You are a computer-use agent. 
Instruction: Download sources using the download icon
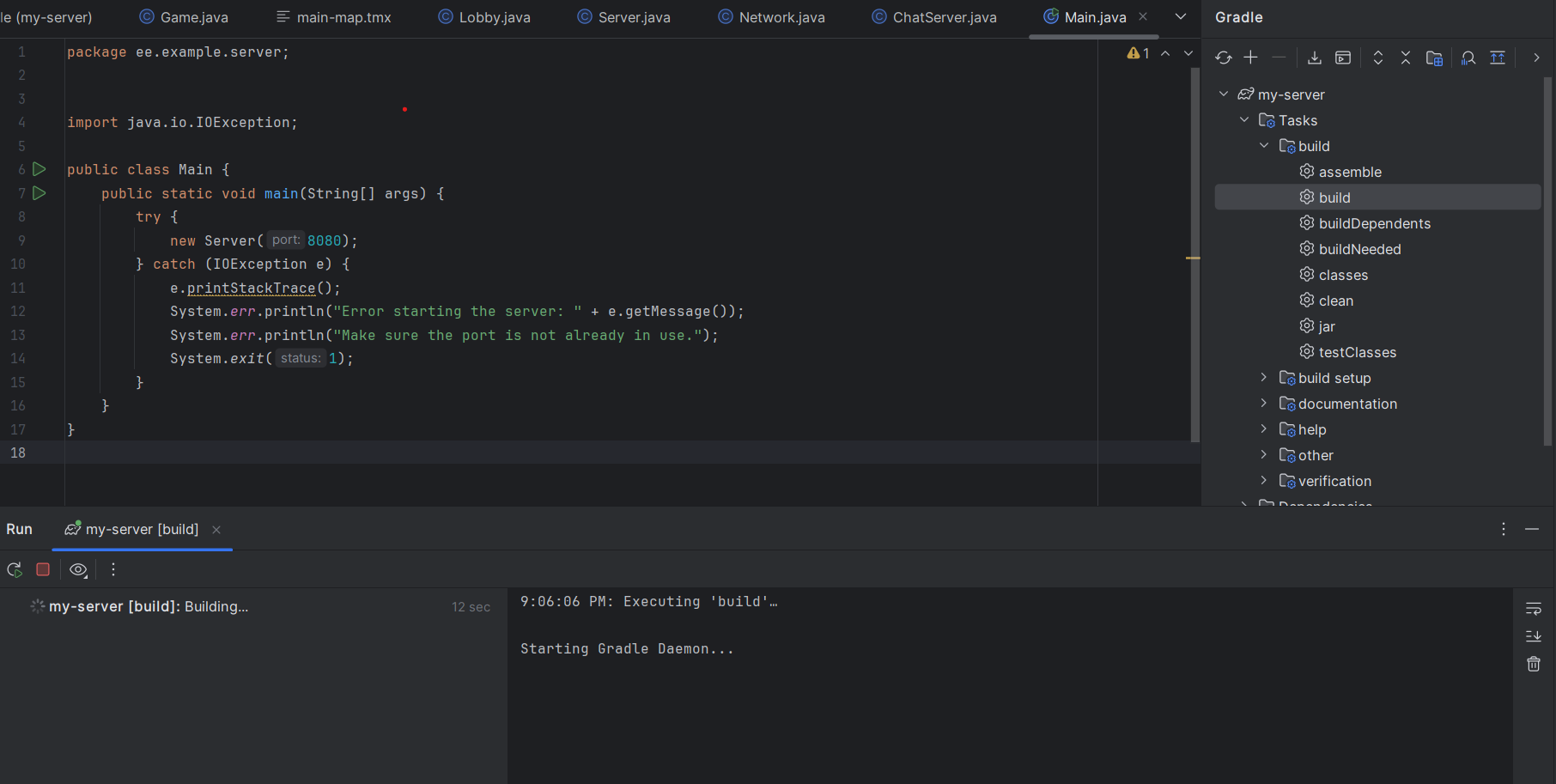point(1314,58)
